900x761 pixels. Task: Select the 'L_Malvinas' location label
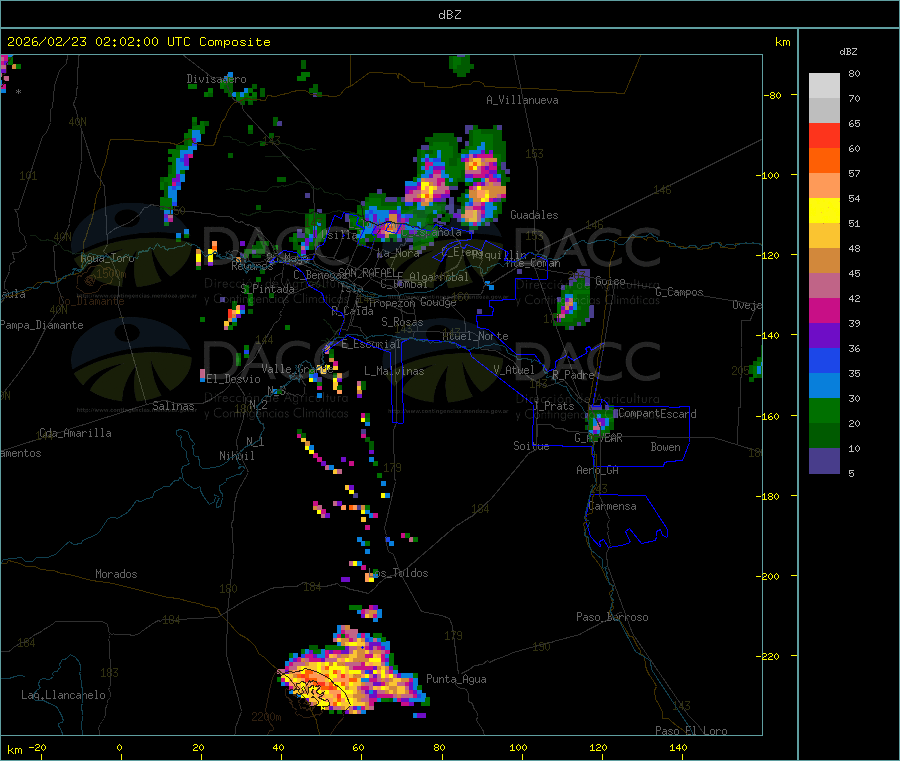[x=394, y=371]
